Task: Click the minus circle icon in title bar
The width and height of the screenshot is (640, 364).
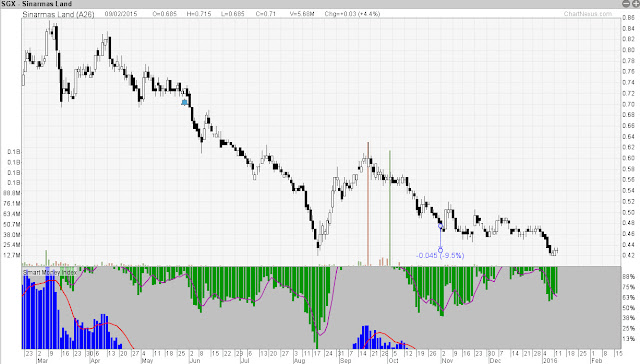Action: [626, 4]
